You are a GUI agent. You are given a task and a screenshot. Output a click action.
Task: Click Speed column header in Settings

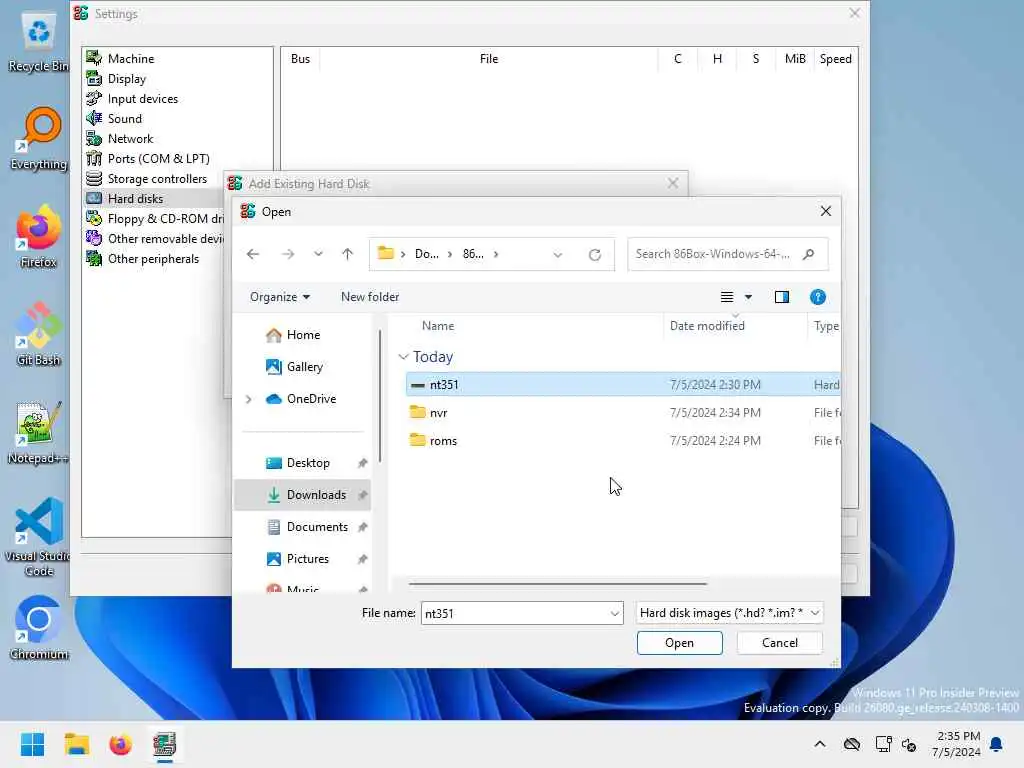835,59
